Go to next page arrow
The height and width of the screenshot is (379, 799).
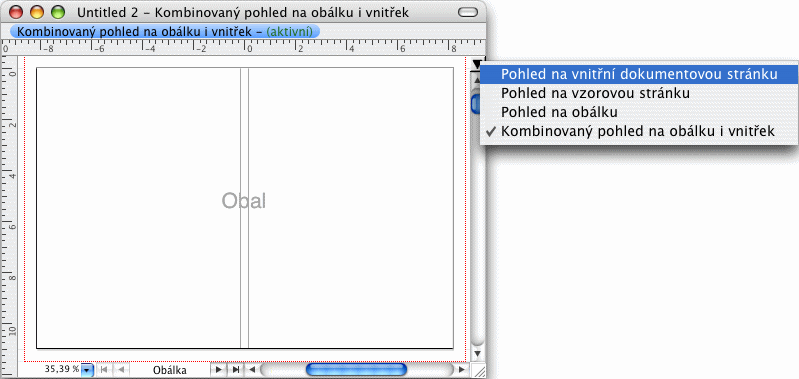tap(219, 369)
